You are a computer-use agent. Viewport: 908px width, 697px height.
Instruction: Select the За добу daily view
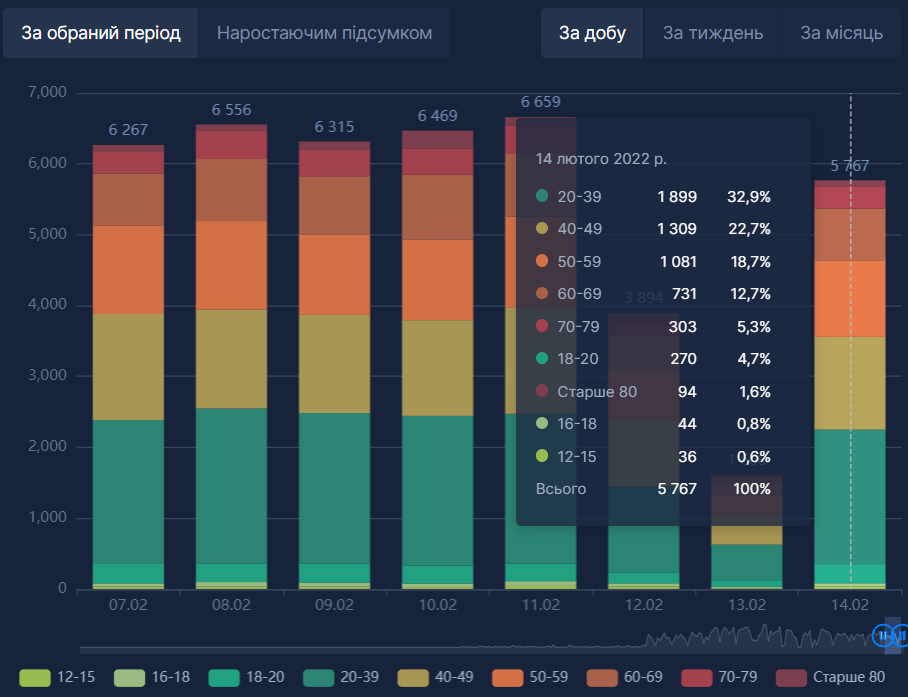592,33
